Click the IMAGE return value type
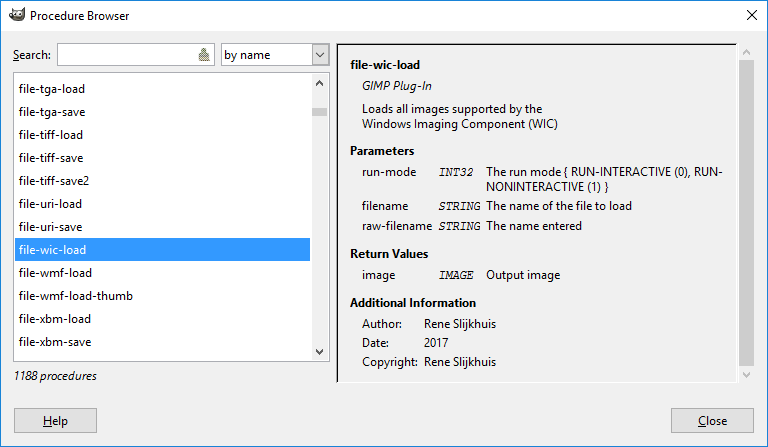The image size is (768, 447). click(456, 275)
